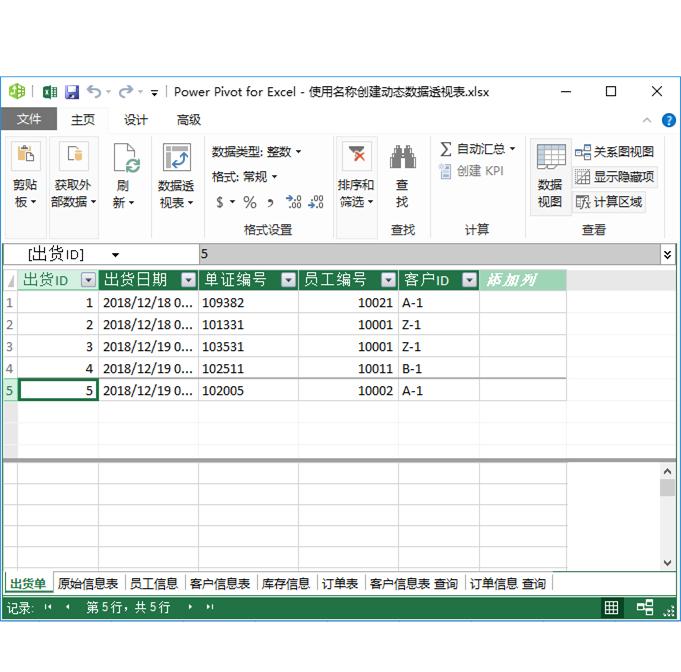Apply percent format

250,202
